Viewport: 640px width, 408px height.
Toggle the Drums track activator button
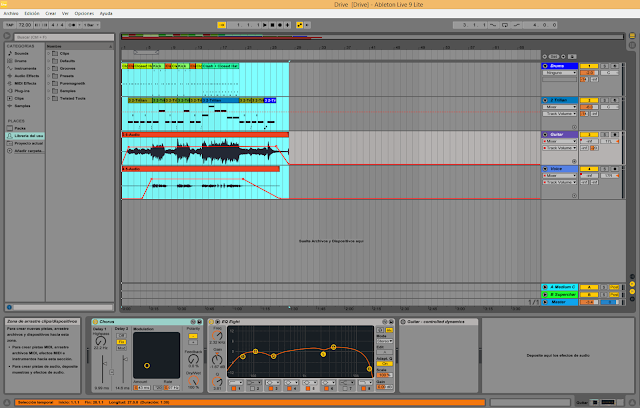(589, 66)
